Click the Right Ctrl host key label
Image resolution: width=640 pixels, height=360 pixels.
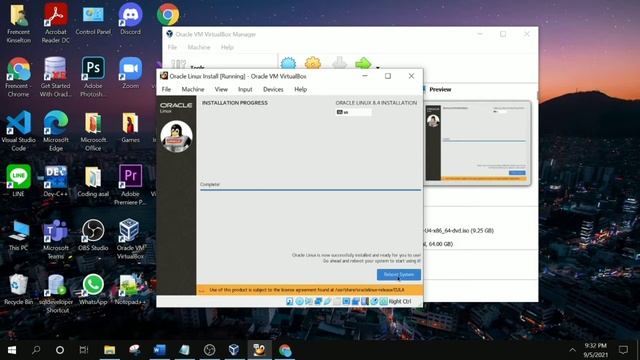[400, 301]
